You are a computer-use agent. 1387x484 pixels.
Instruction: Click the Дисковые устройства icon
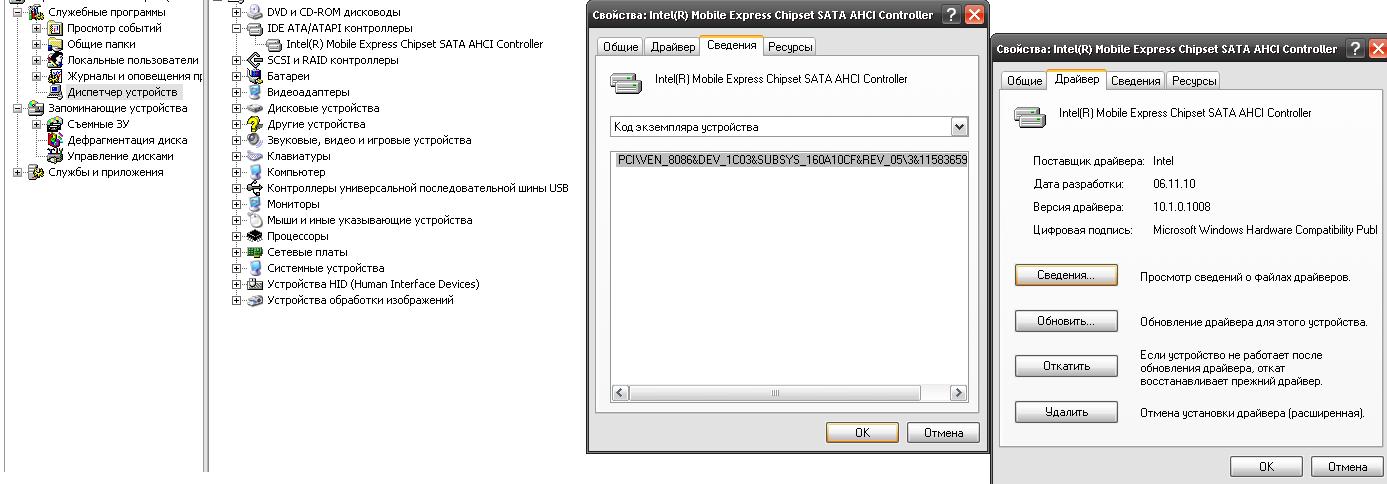pyautogui.click(x=255, y=108)
